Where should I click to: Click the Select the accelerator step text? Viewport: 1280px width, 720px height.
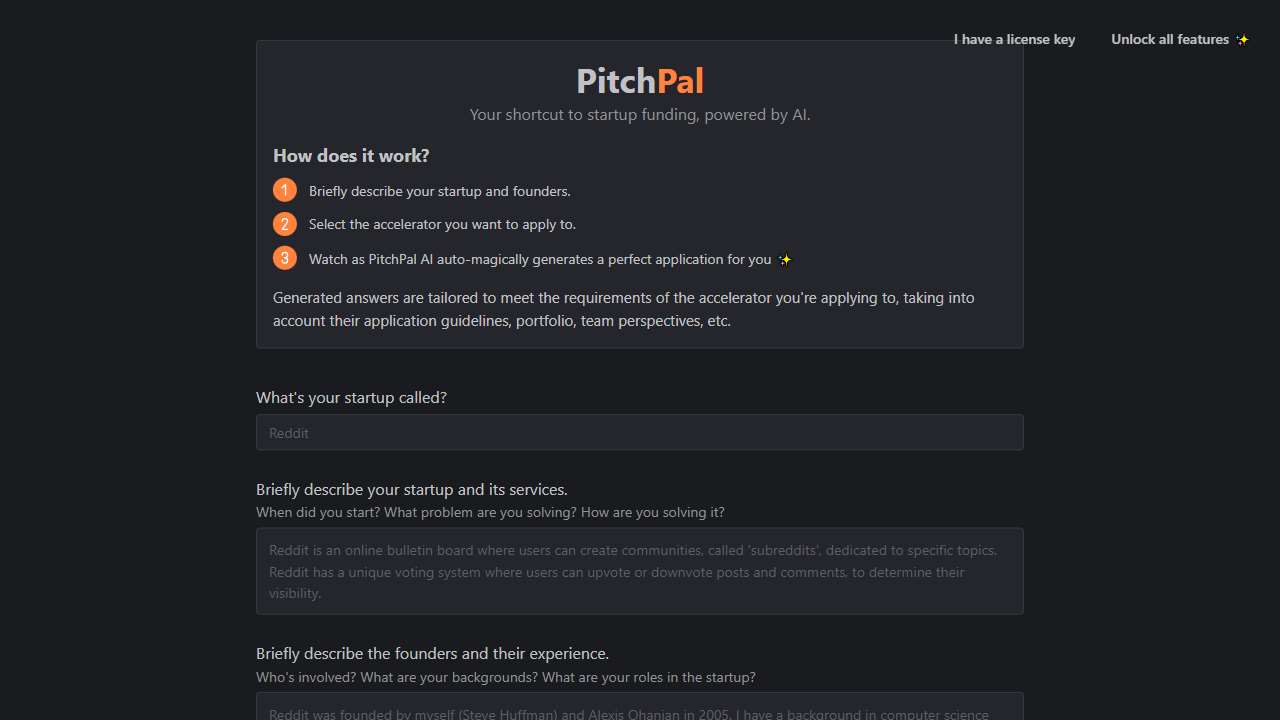[442, 223]
